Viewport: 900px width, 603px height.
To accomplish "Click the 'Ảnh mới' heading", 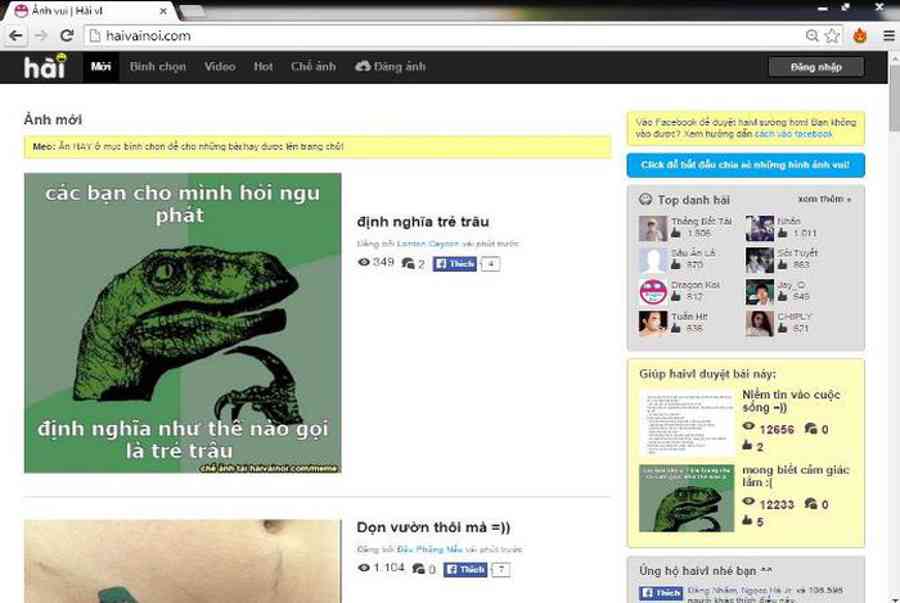I will 53,119.
